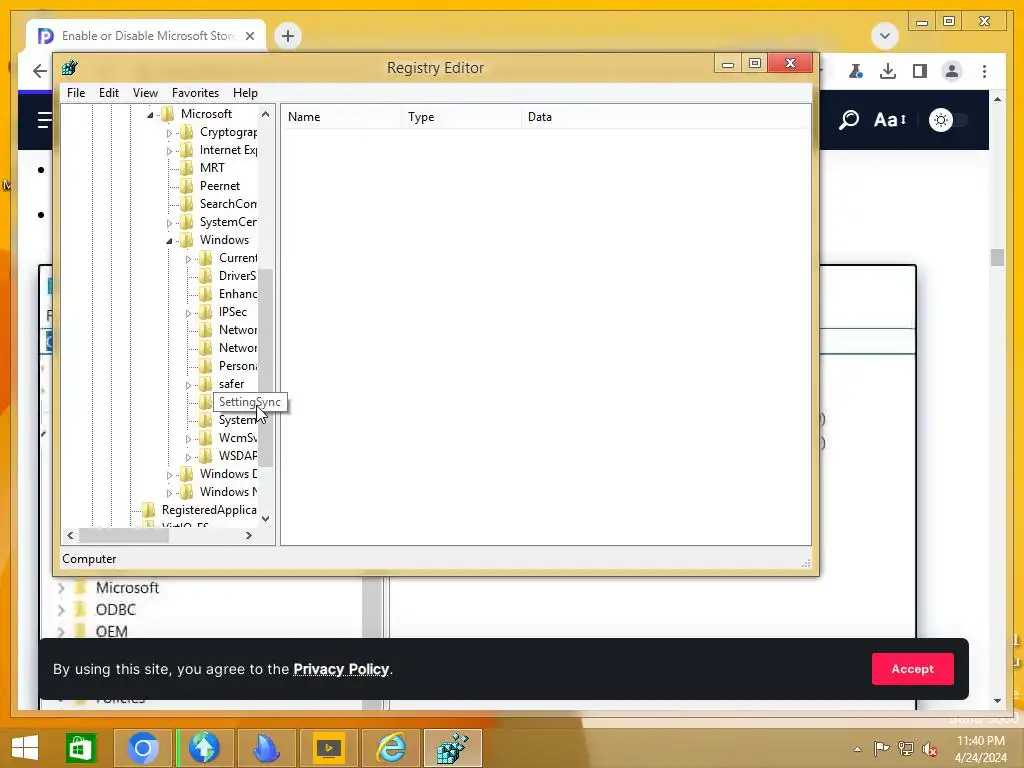Expand the WcmSvc key

(x=188, y=440)
